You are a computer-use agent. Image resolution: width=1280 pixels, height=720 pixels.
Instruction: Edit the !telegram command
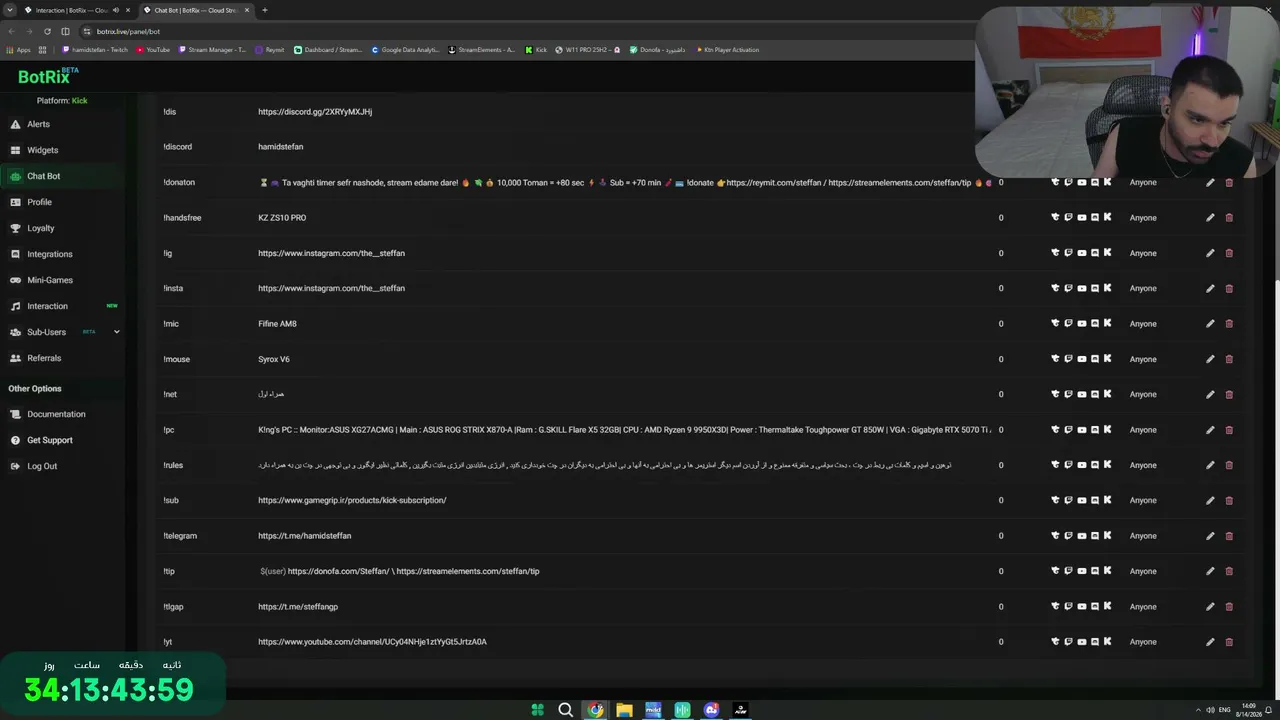tap(1210, 536)
